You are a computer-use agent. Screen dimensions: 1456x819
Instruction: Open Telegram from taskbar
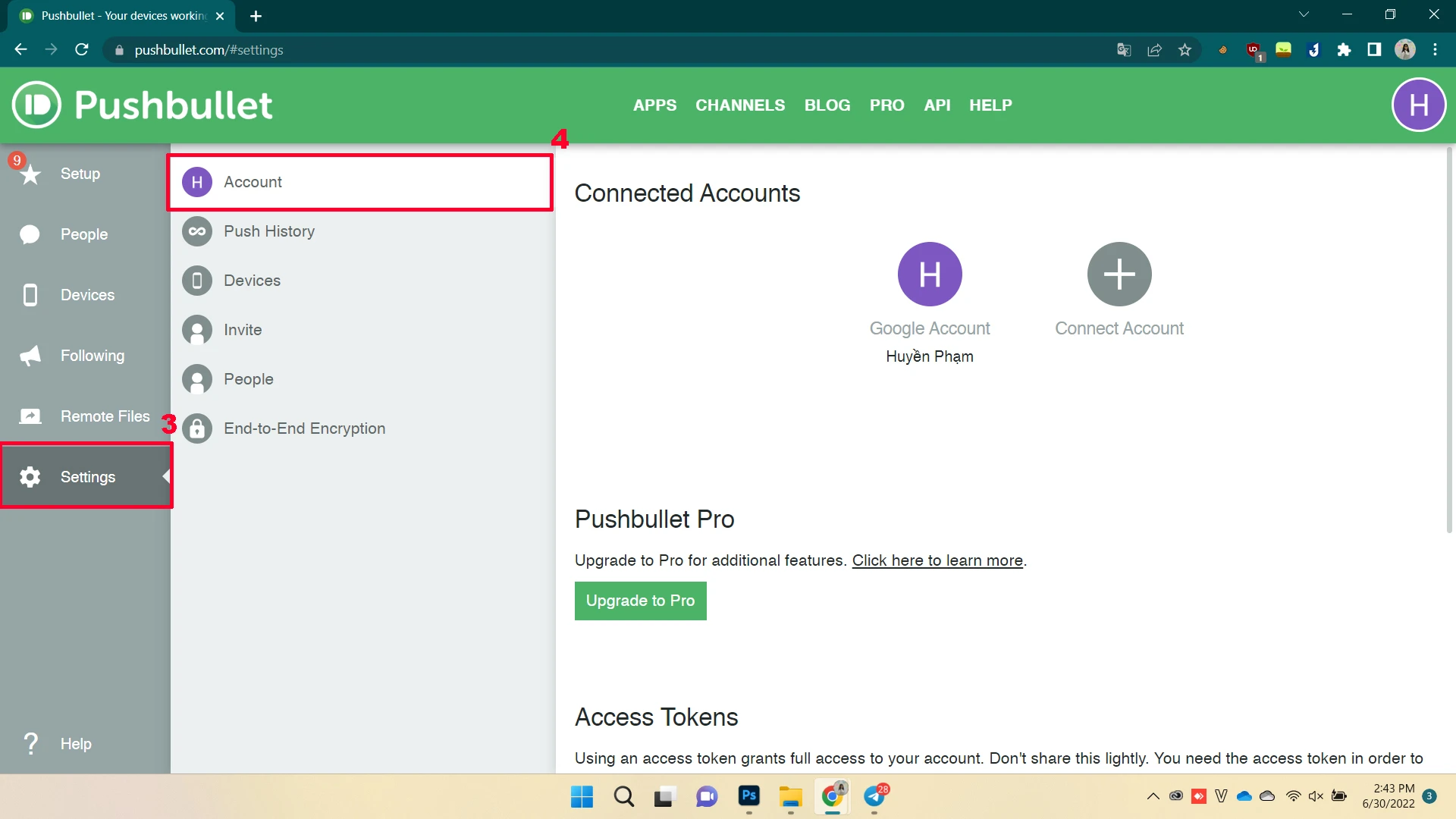click(875, 797)
